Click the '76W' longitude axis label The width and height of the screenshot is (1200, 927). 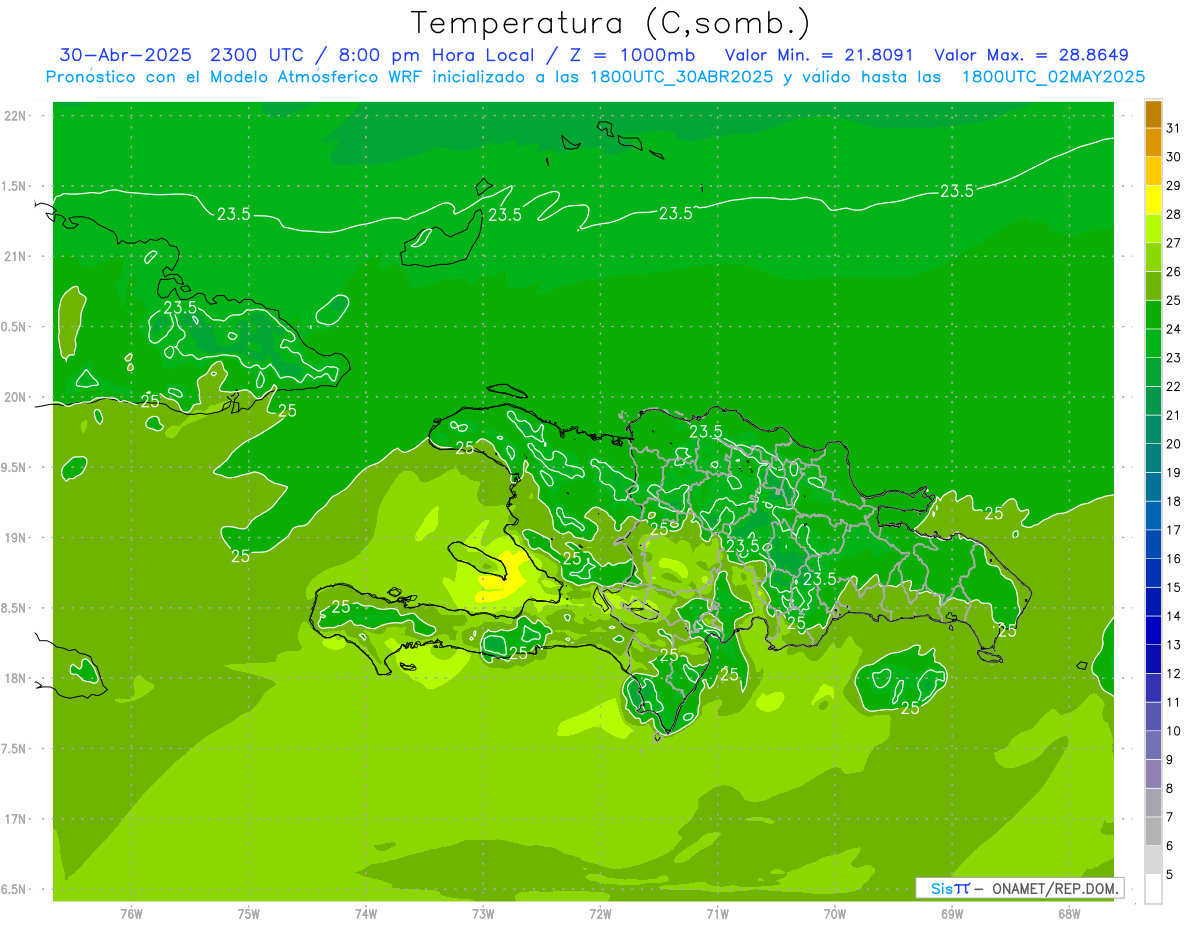tap(131, 914)
